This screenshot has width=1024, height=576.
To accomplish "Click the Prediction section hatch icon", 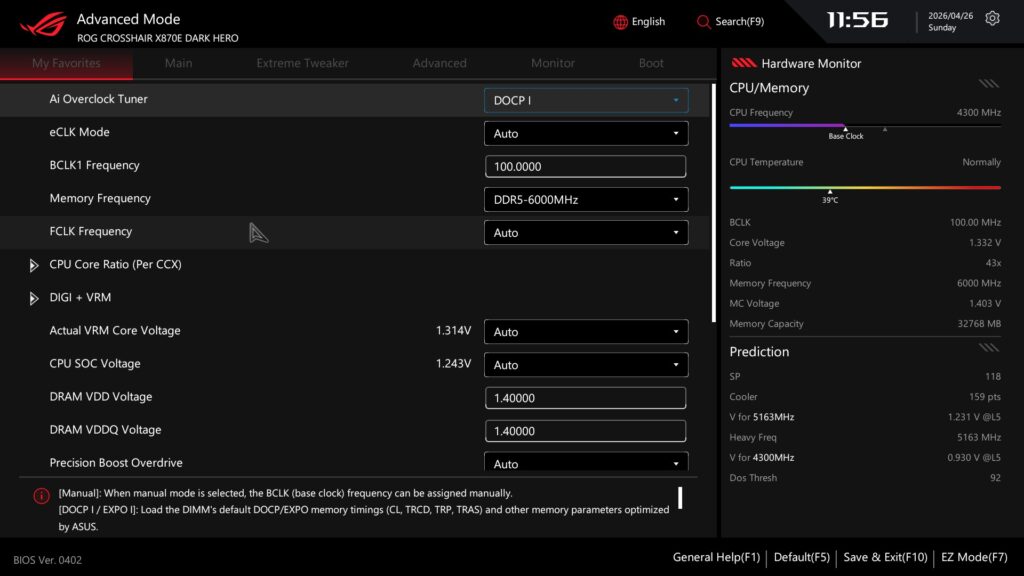I will (x=988, y=347).
